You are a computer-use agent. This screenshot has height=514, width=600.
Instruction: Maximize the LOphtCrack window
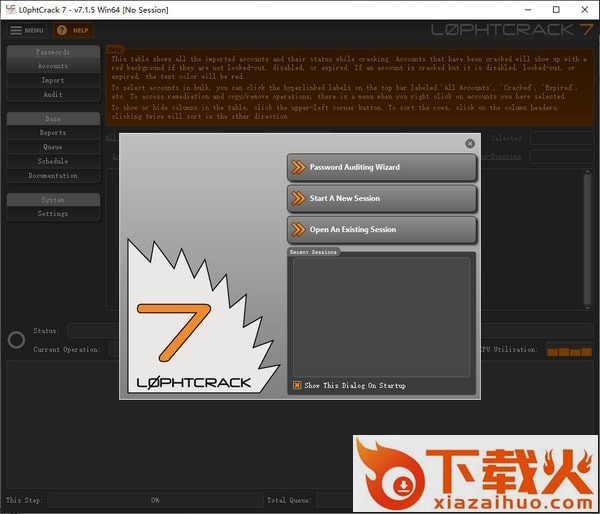pos(556,10)
